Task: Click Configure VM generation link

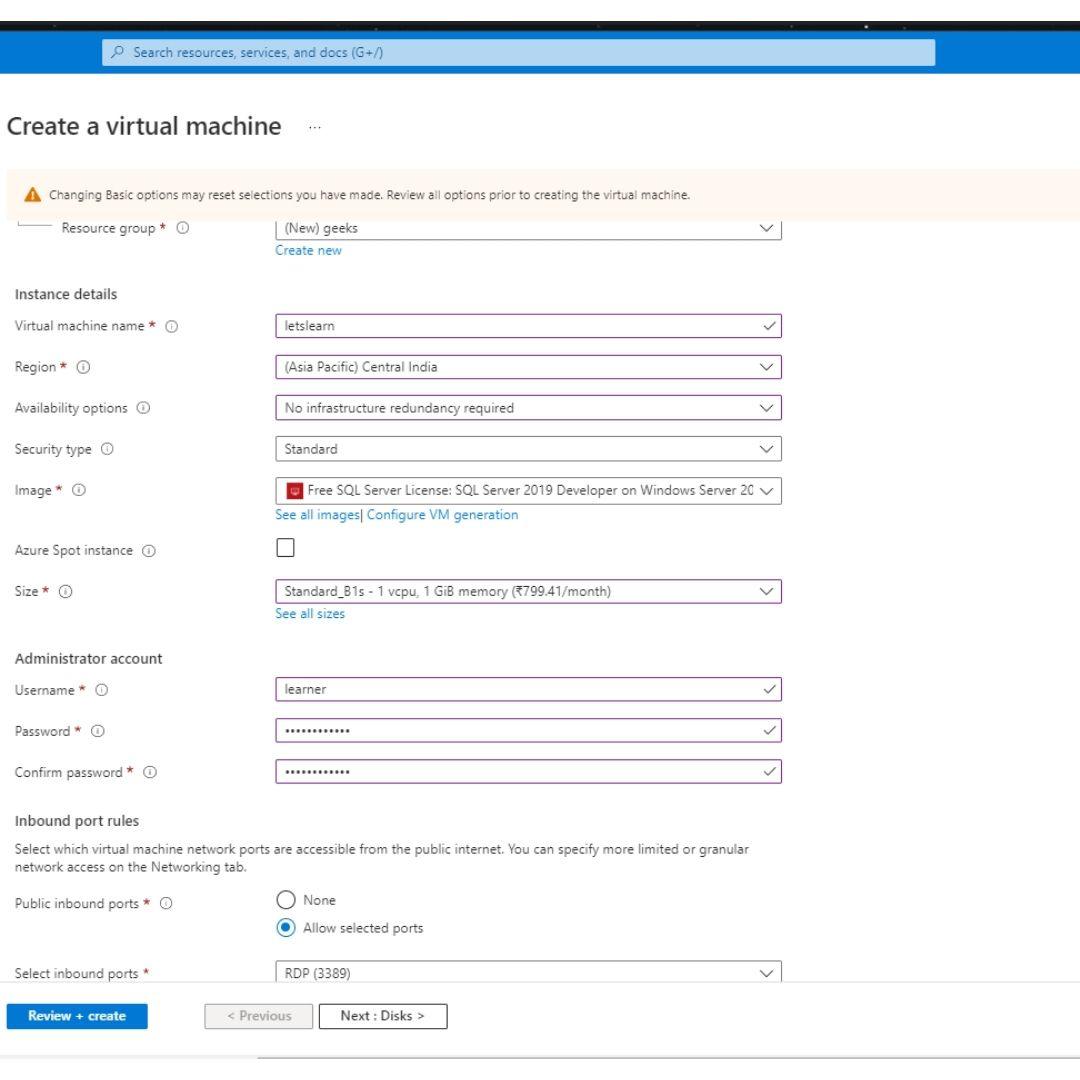Action: (442, 515)
